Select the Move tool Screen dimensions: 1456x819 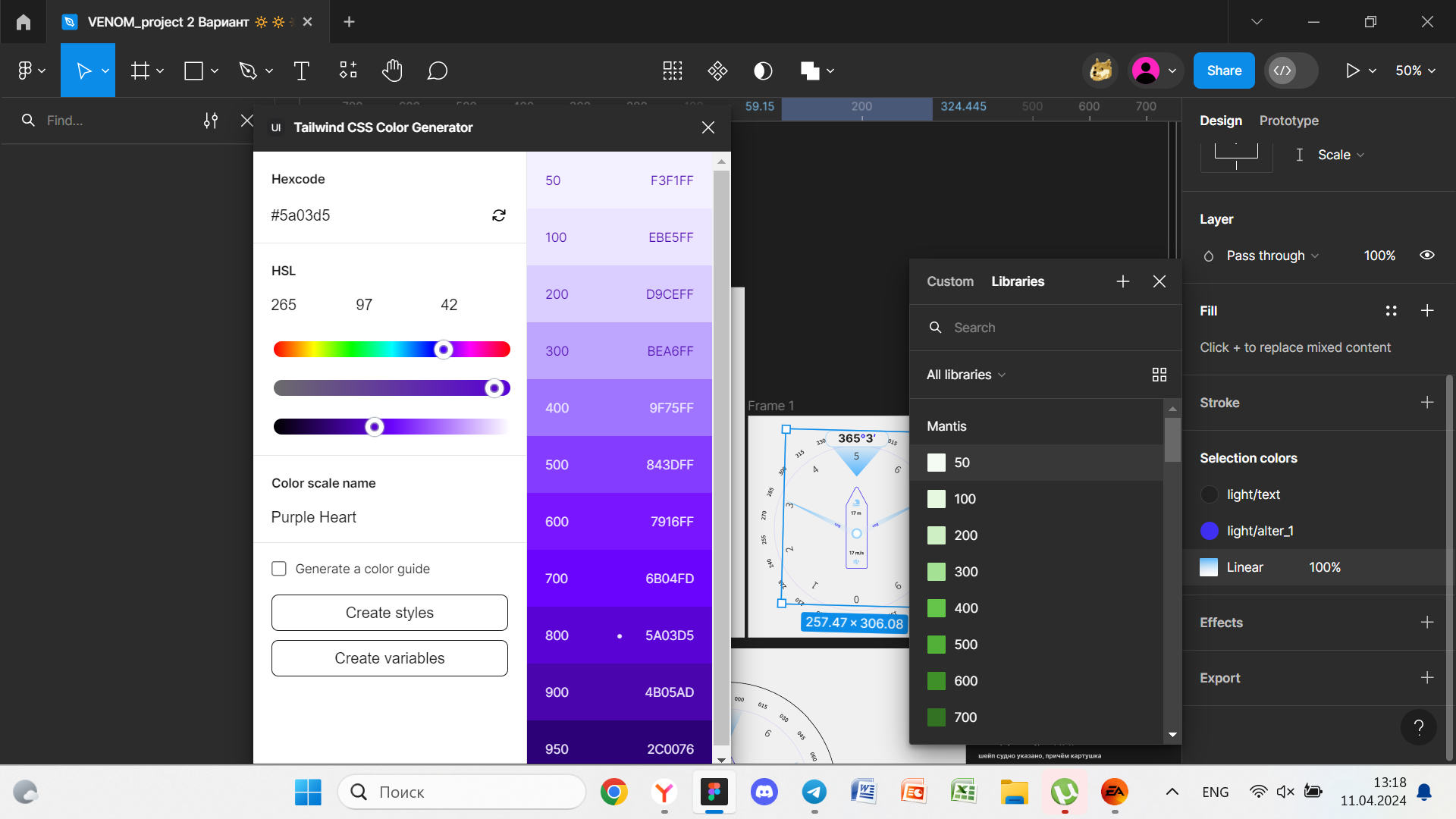click(x=84, y=71)
